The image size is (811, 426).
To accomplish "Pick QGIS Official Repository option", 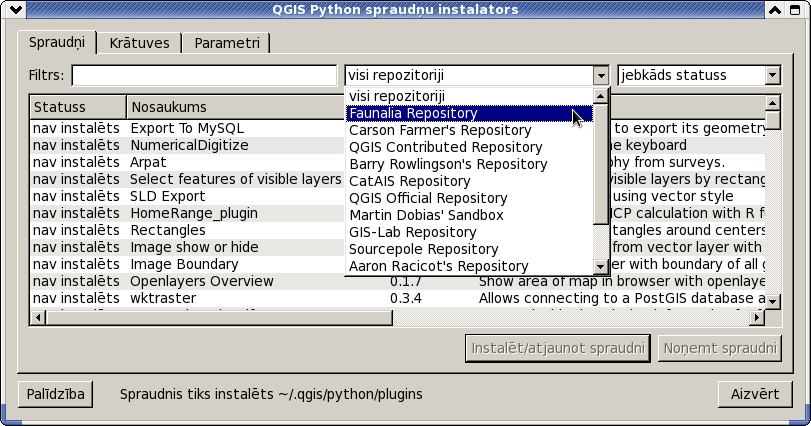I will tap(470, 199).
